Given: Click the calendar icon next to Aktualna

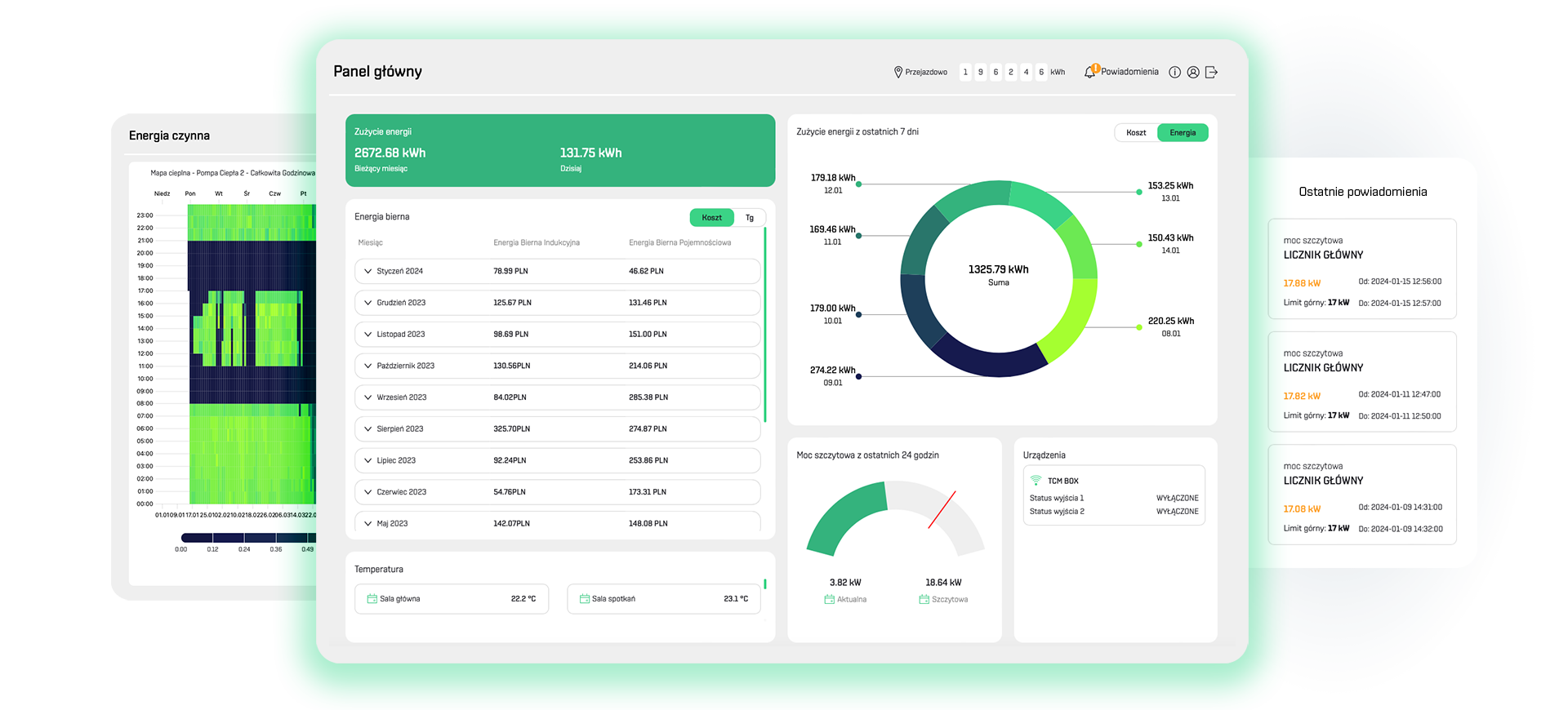Looking at the screenshot, I should pyautogui.click(x=829, y=599).
